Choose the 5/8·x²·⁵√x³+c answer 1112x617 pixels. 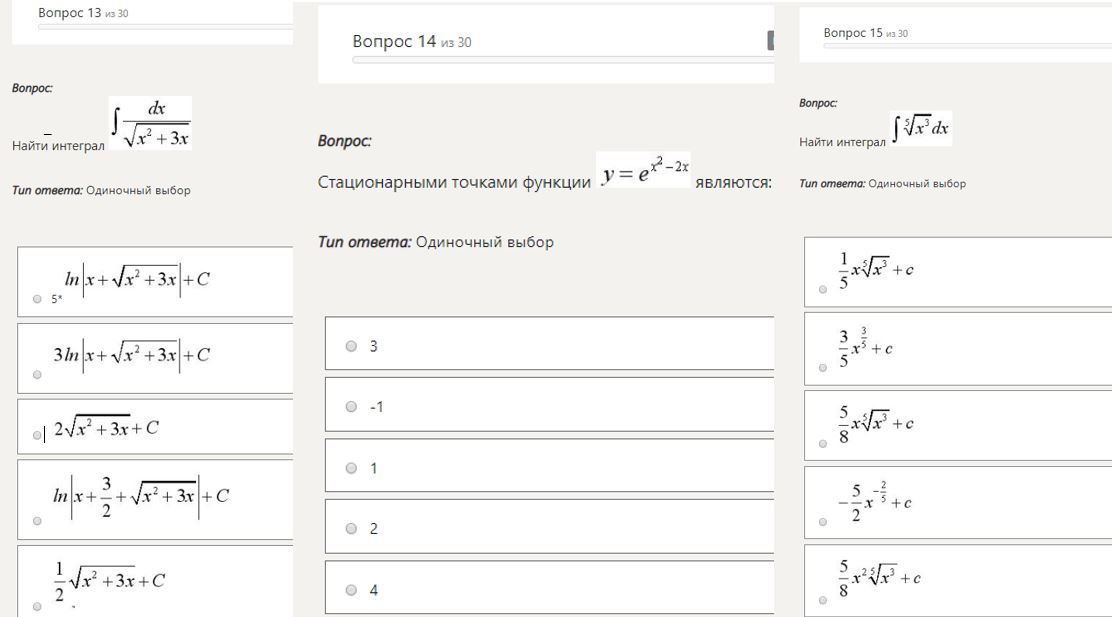[x=823, y=599]
